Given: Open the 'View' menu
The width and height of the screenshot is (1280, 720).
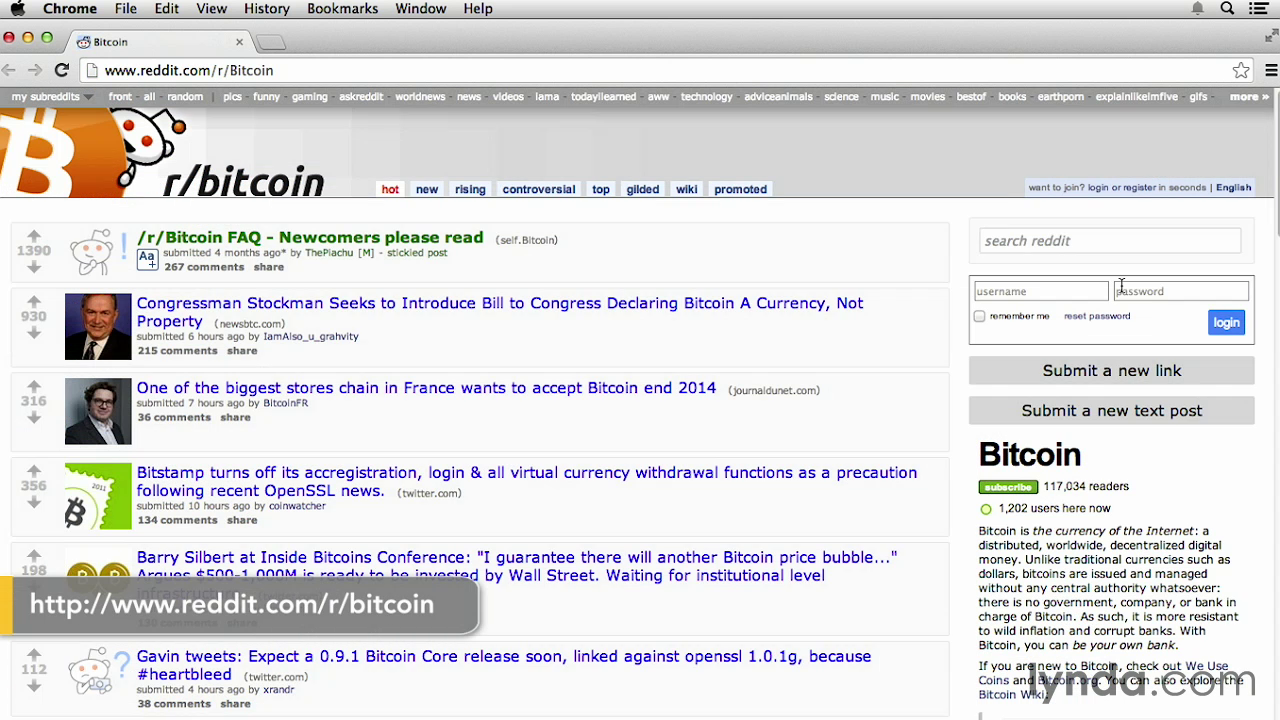Looking at the screenshot, I should [x=212, y=9].
